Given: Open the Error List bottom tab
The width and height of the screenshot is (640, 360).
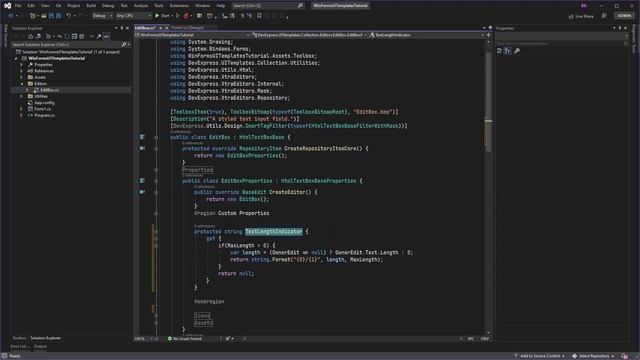Looking at the screenshot, I should [20, 347].
